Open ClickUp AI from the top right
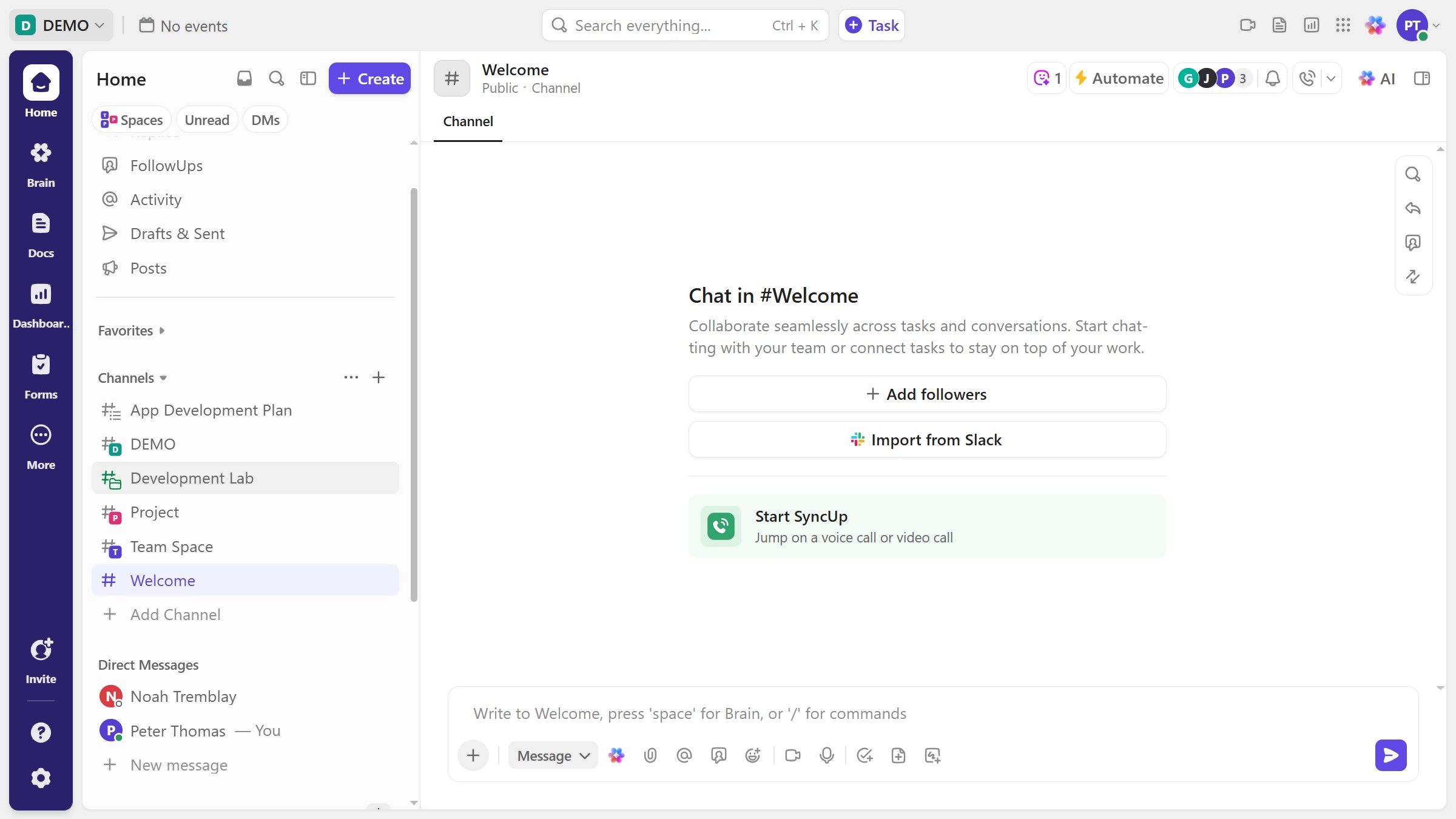The height and width of the screenshot is (819, 1456). click(x=1378, y=78)
